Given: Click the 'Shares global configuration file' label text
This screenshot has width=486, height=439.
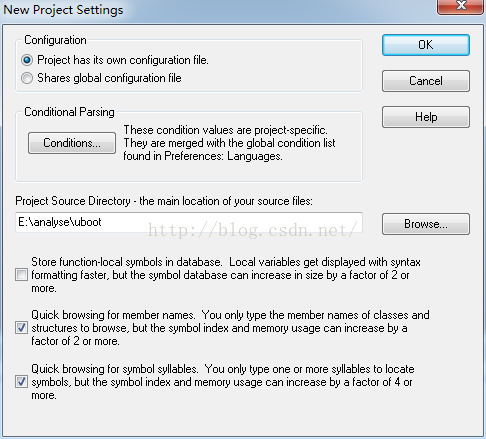Looking at the screenshot, I should [109, 78].
